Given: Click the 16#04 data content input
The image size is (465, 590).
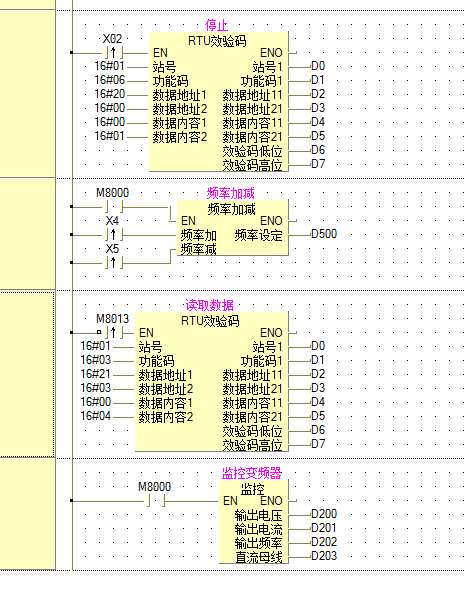Looking at the screenshot, I should (96, 416).
